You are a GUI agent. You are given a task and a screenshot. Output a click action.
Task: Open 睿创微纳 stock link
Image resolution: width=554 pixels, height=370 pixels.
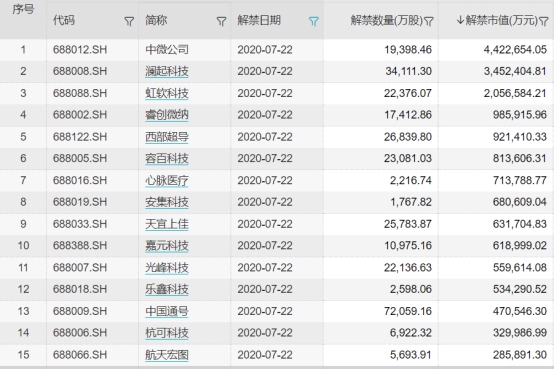pyautogui.click(x=167, y=115)
